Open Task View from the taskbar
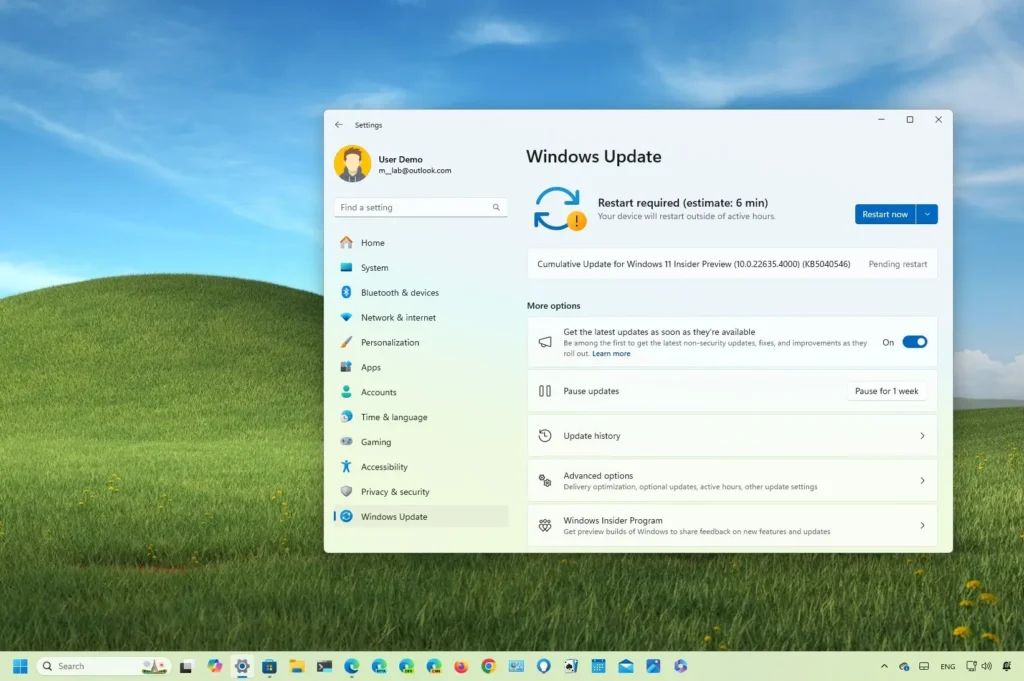Image resolution: width=1024 pixels, height=681 pixels. (186, 667)
